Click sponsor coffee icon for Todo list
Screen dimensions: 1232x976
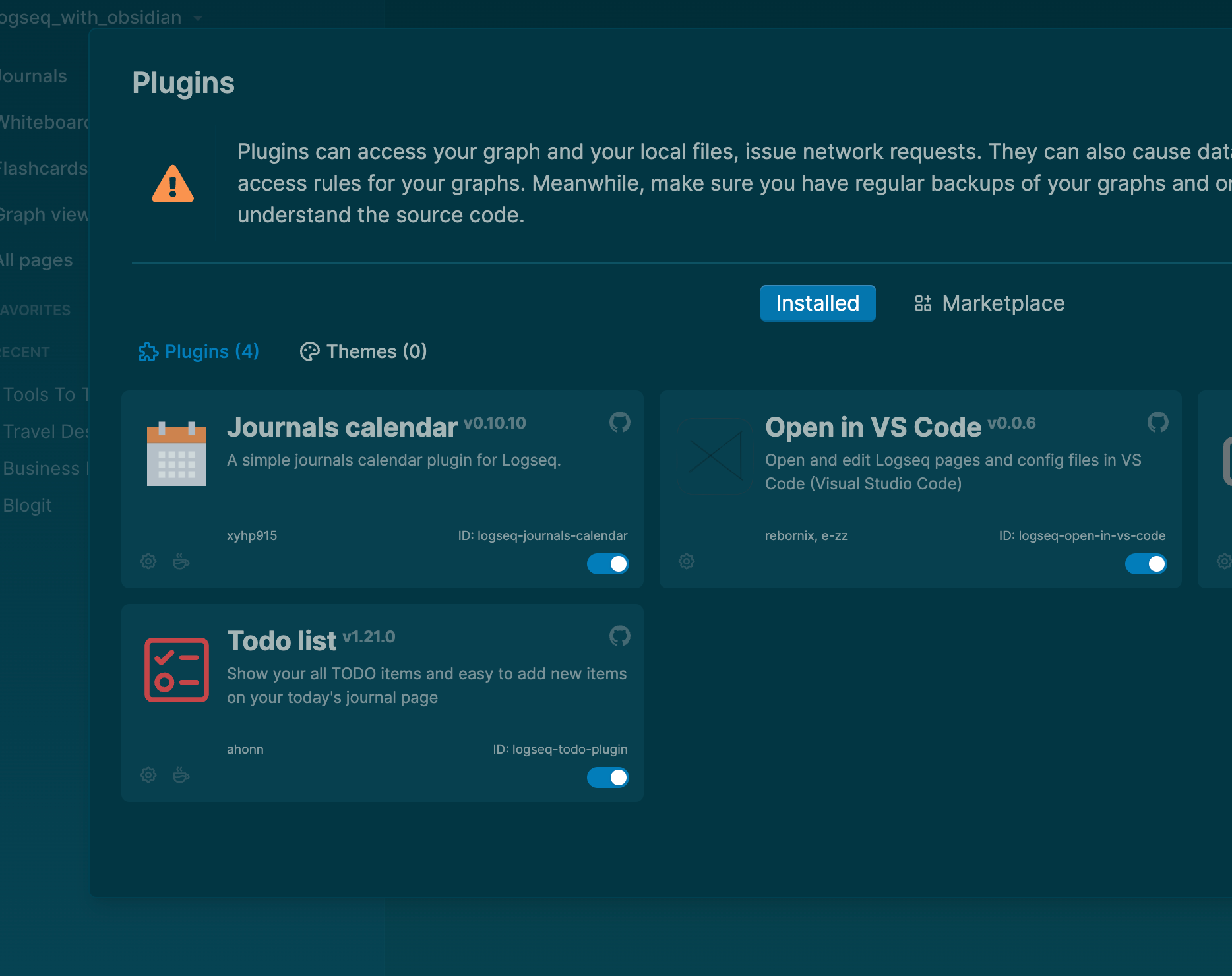pyautogui.click(x=181, y=775)
